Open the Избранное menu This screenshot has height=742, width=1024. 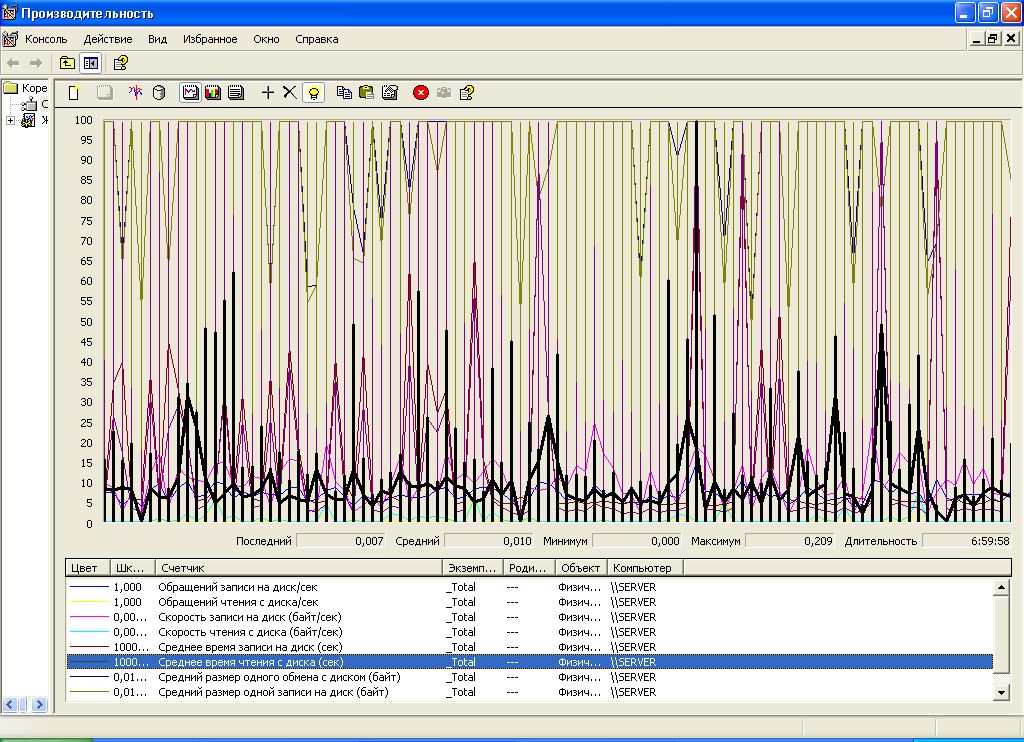point(210,39)
